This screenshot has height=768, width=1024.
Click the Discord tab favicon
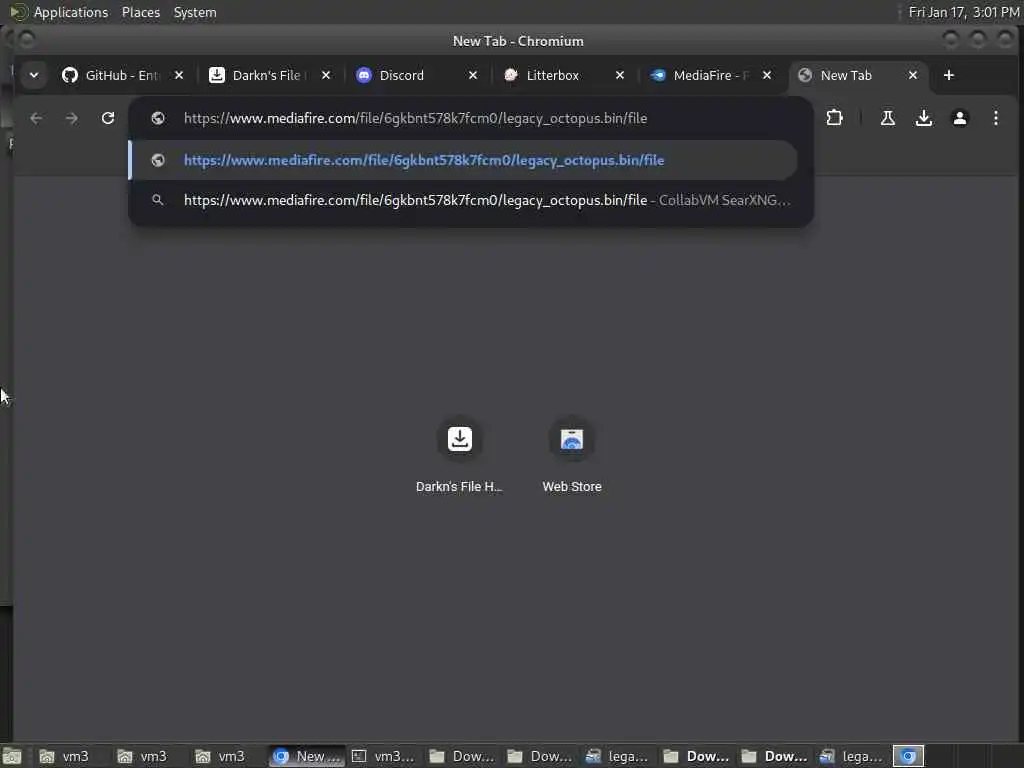click(x=364, y=75)
